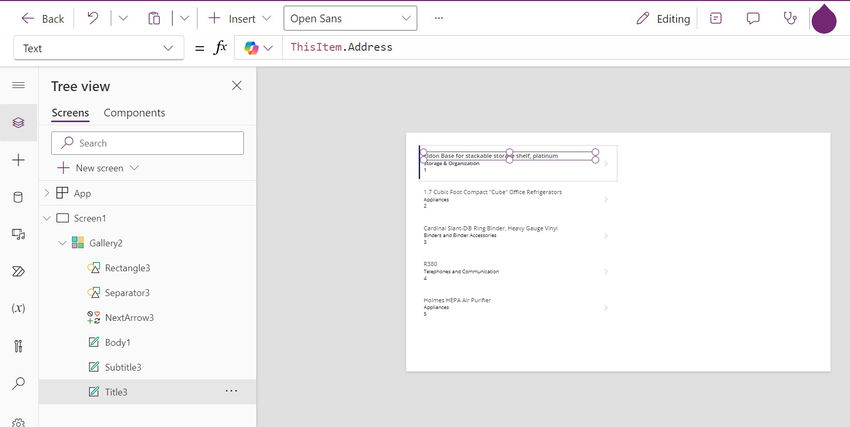Screen dimensions: 850x427
Task: Click the purple droplet avatar
Action: click(824, 20)
